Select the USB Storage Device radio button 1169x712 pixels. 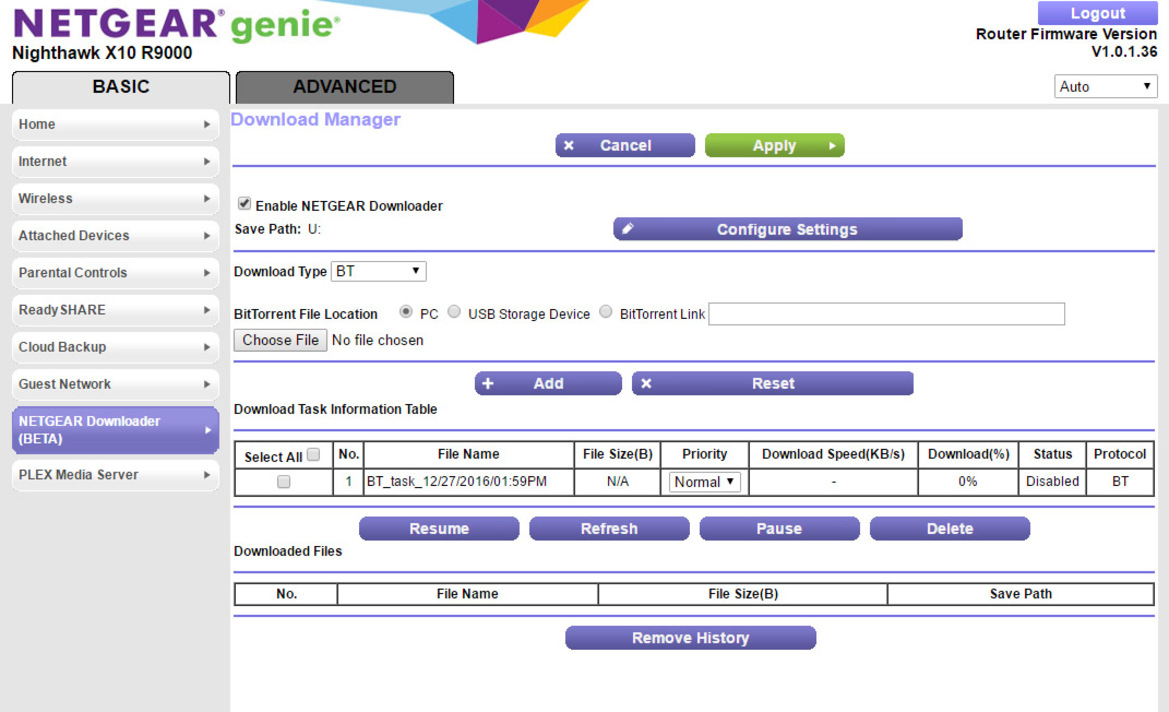click(x=454, y=312)
